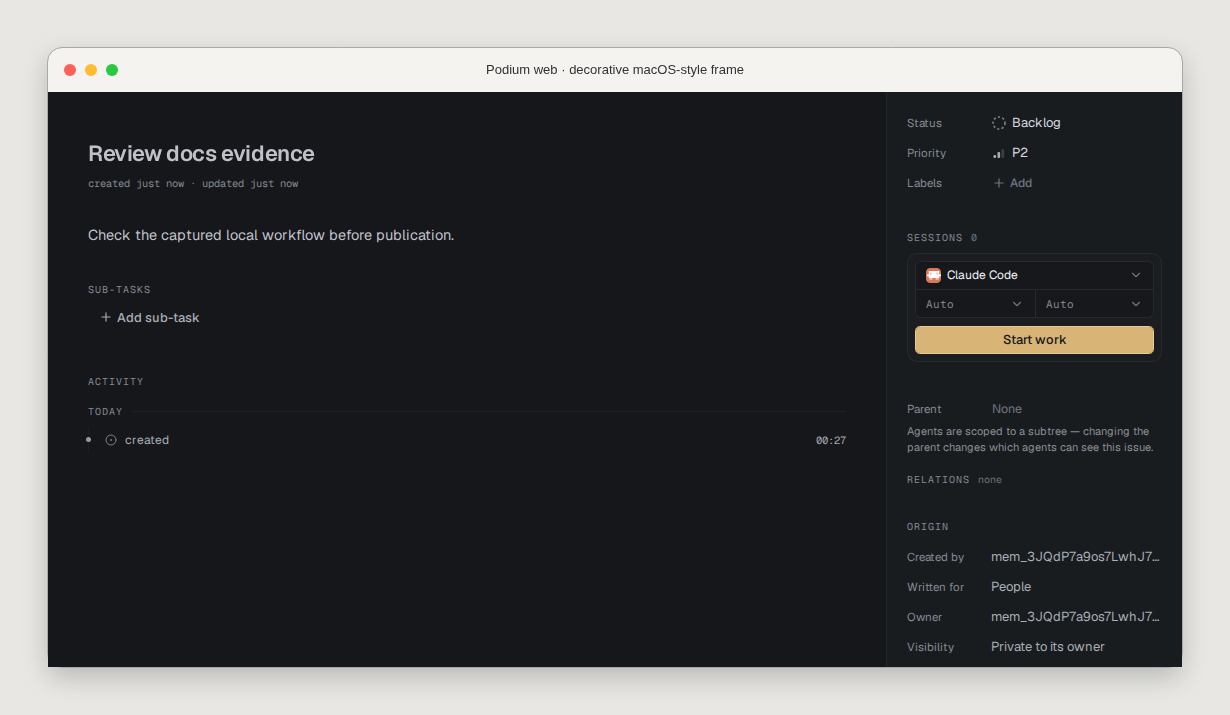Click the SESSIONS 0 heading
The height and width of the screenshot is (715, 1230).
(942, 238)
